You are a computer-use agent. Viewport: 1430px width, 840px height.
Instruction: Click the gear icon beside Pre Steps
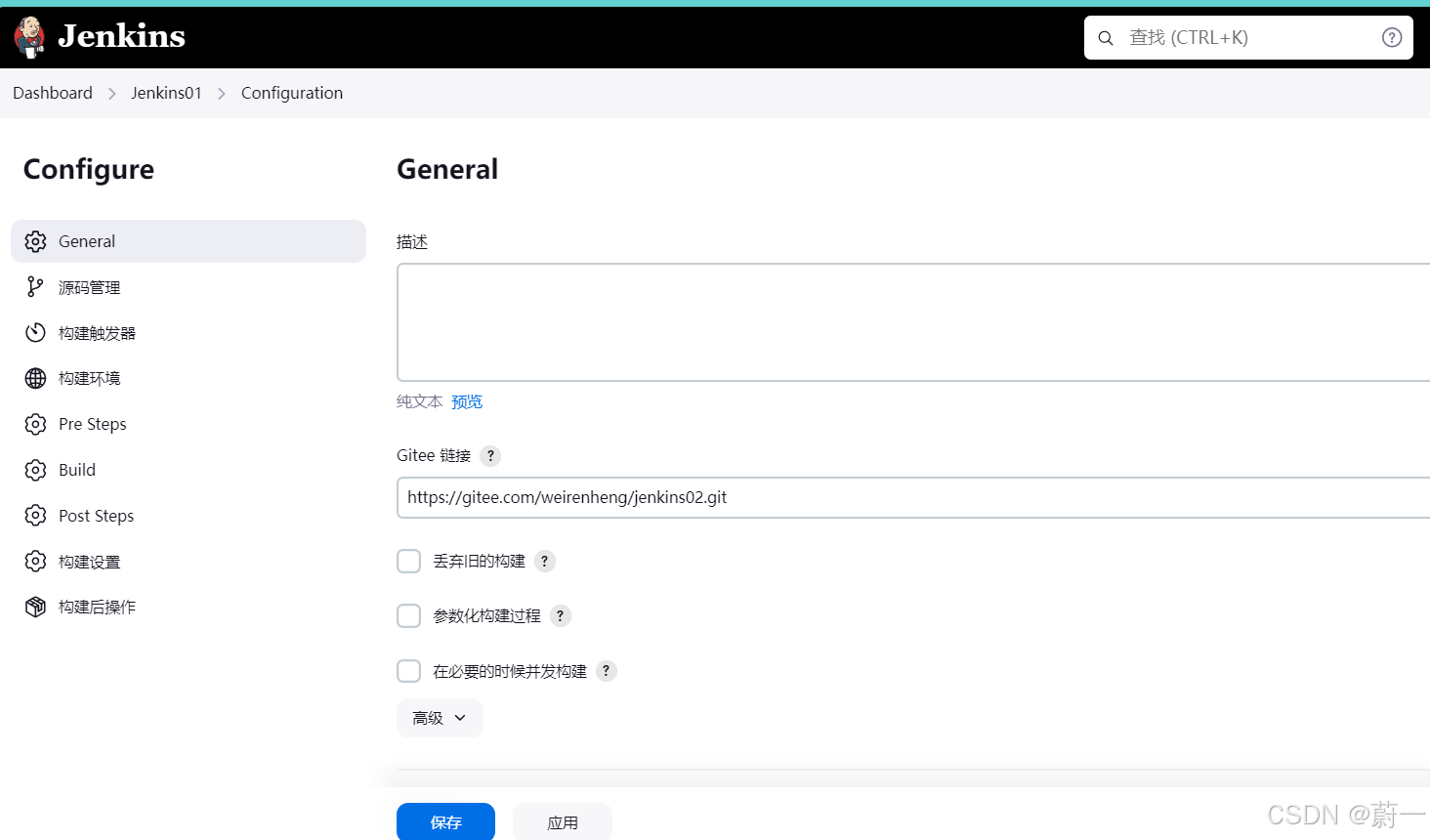[x=36, y=424]
